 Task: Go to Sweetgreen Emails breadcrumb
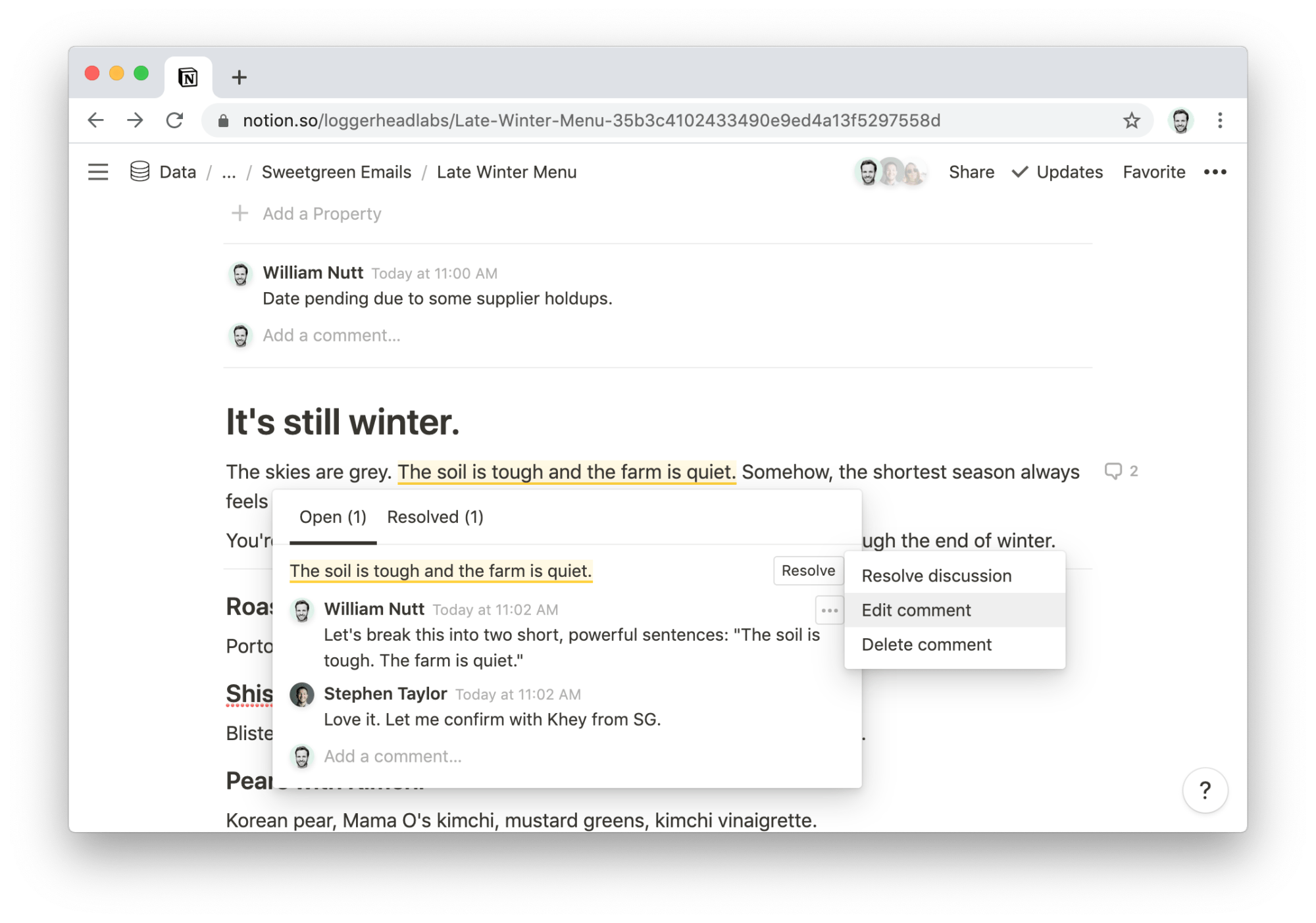coord(336,172)
